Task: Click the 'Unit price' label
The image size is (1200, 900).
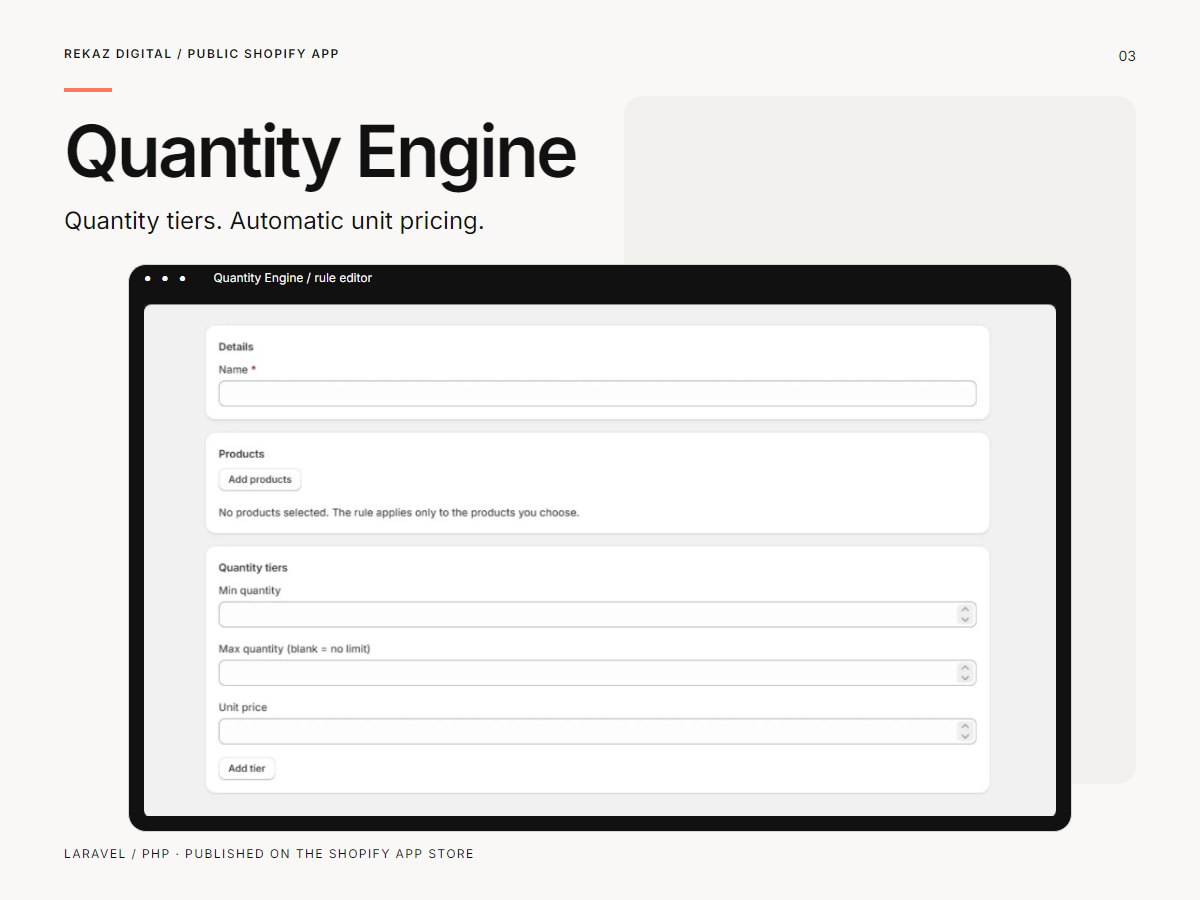Action: click(243, 708)
